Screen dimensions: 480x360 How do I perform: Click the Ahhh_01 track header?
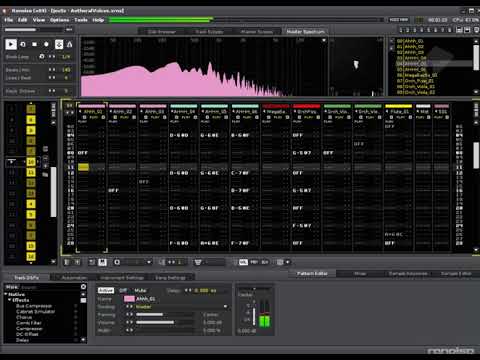pos(92,111)
